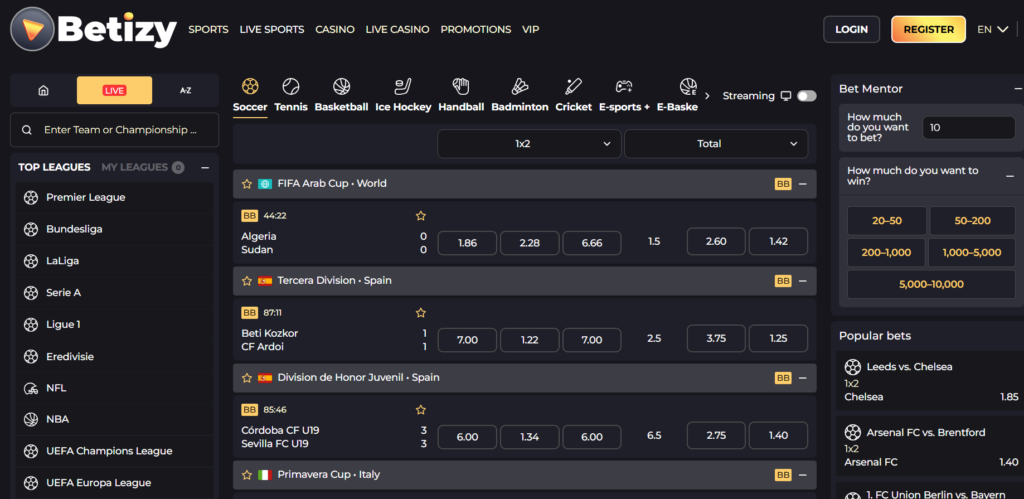This screenshot has height=499, width=1024.
Task: Click soccer ball icon beside Leeds vs. Chelsea
Action: (853, 366)
